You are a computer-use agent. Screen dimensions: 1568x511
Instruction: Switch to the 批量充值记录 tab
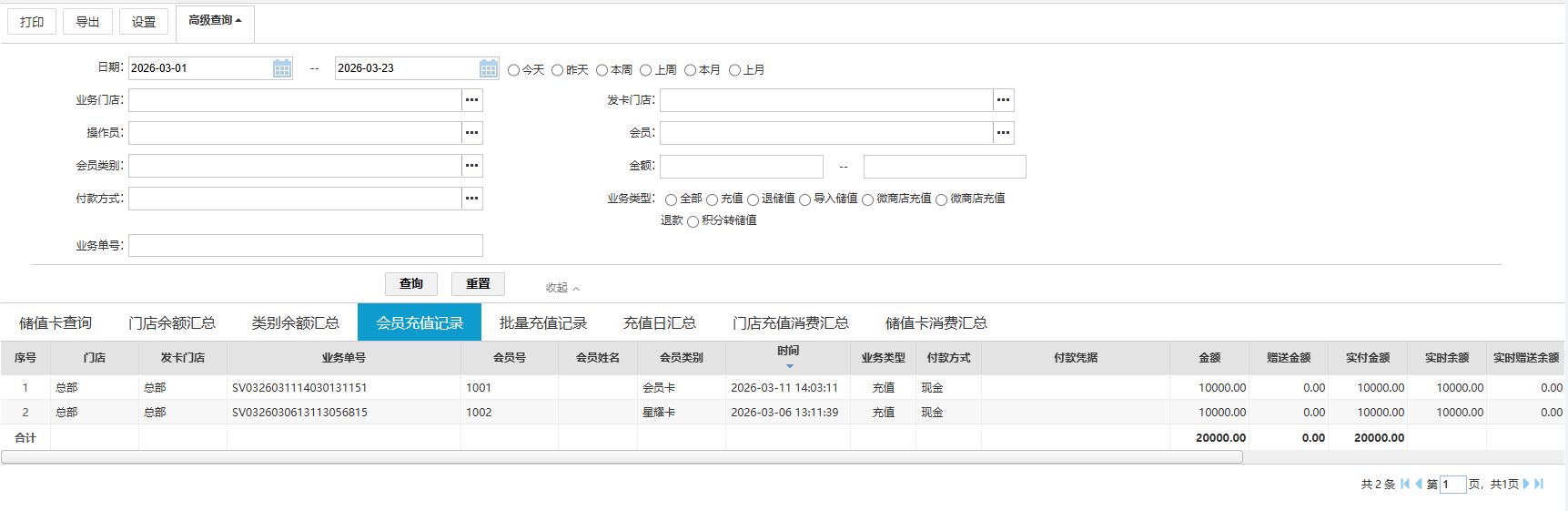542,323
